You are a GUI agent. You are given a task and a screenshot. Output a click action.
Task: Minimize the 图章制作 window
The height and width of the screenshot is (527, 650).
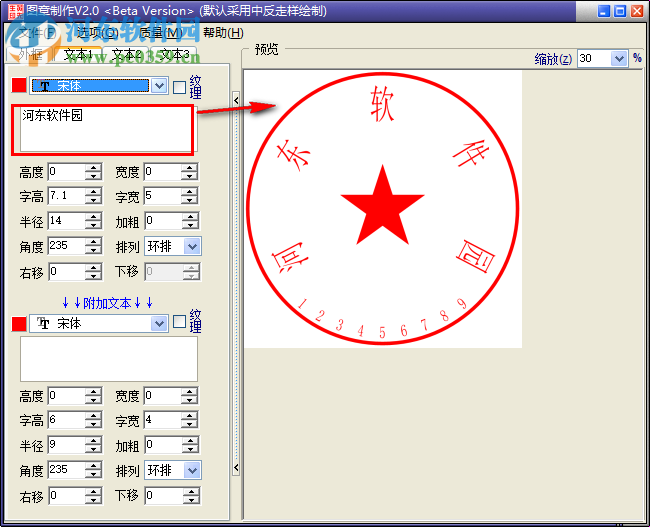click(604, 11)
